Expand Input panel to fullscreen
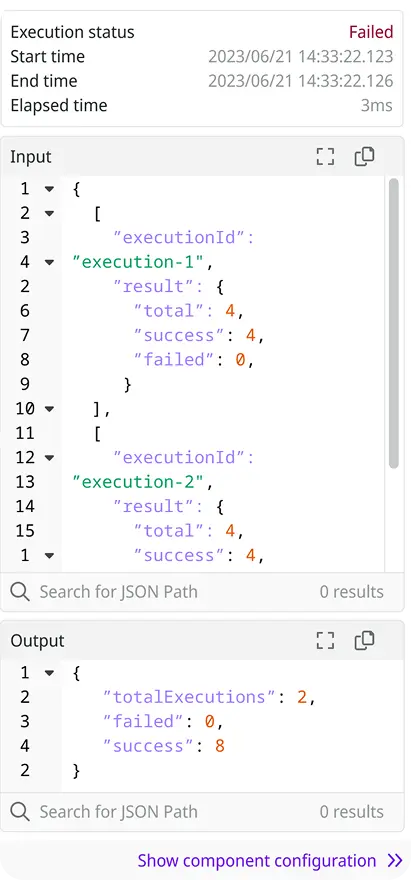Screen dimensions: 411x880 325,157
